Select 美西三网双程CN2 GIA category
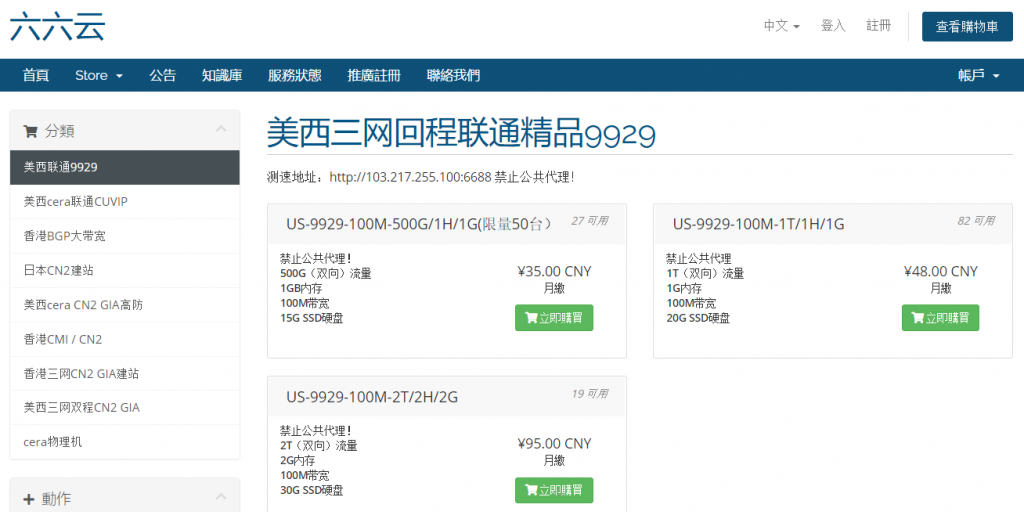The height and width of the screenshot is (512, 1024). tap(125, 408)
